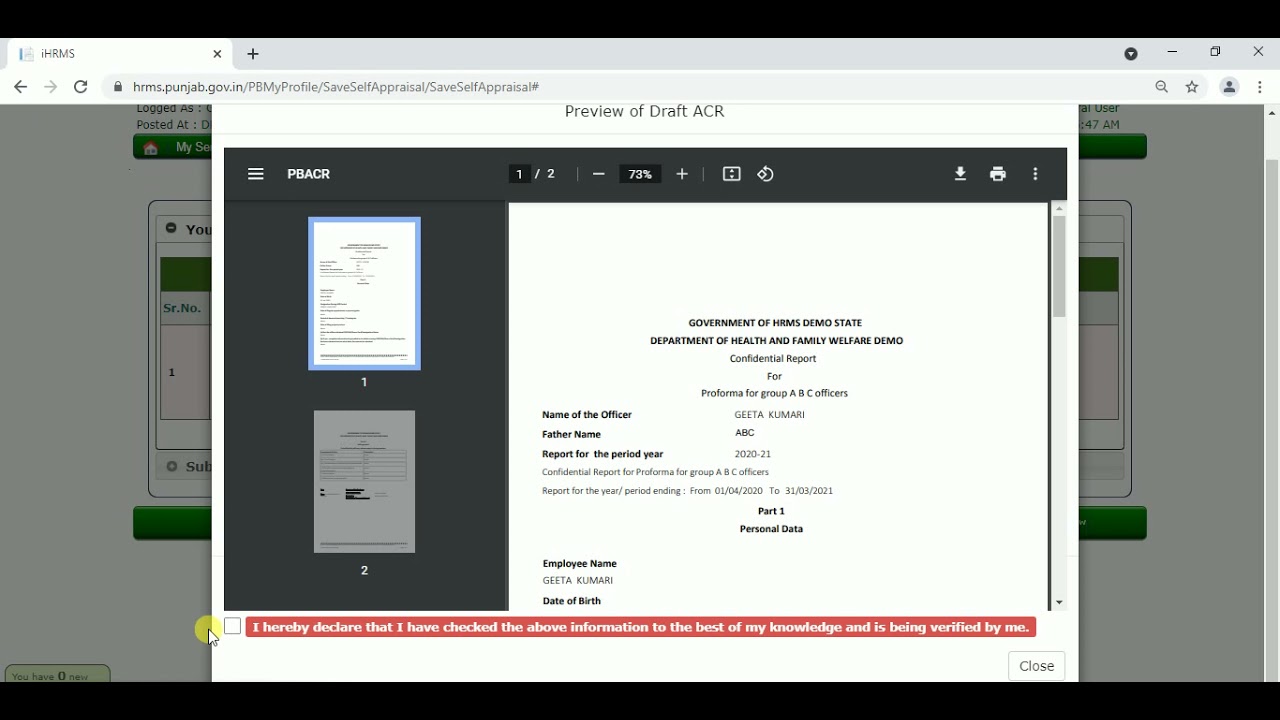Toggle the PDF sidebar menu icon

pos(256,174)
